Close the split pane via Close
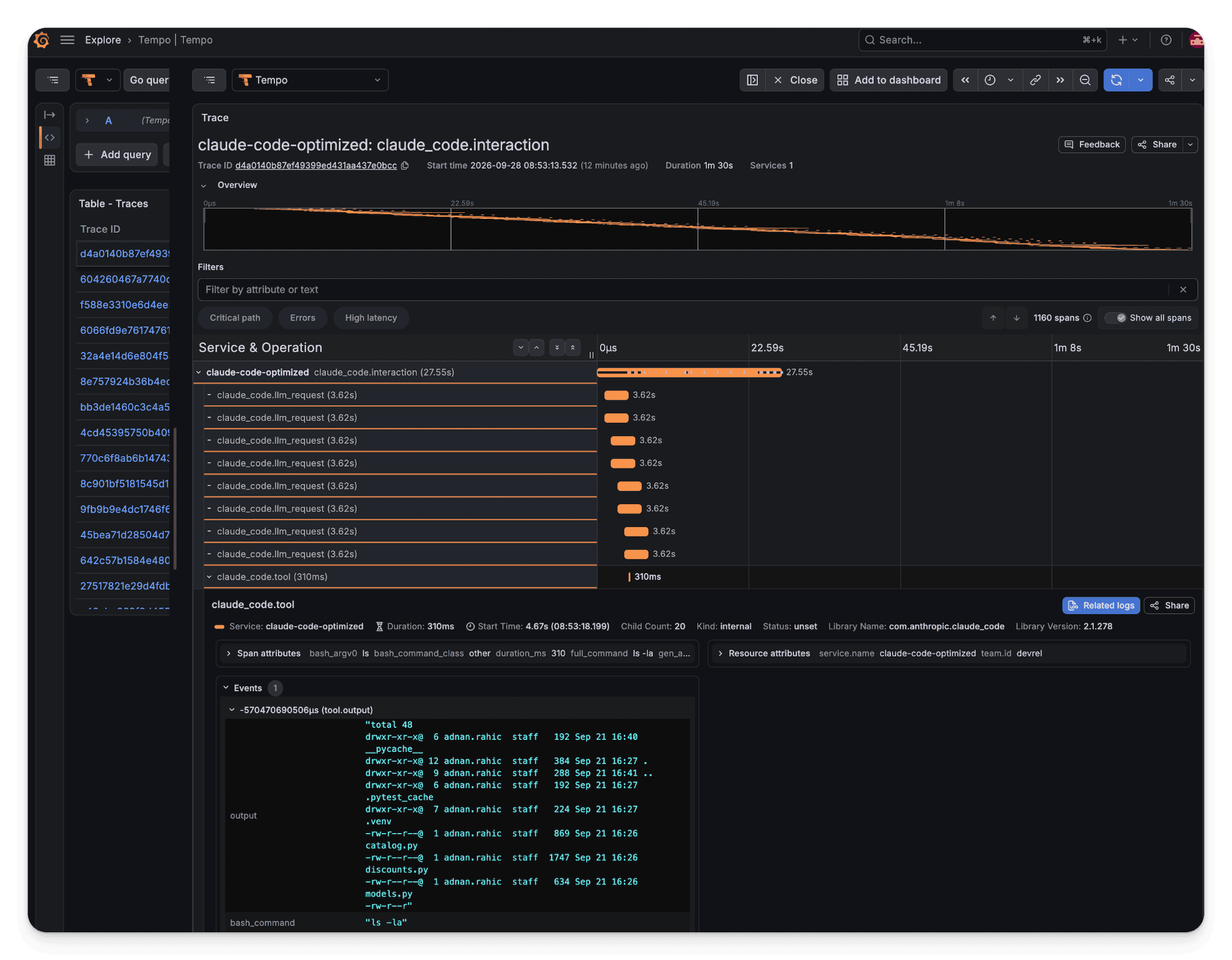 tap(795, 80)
